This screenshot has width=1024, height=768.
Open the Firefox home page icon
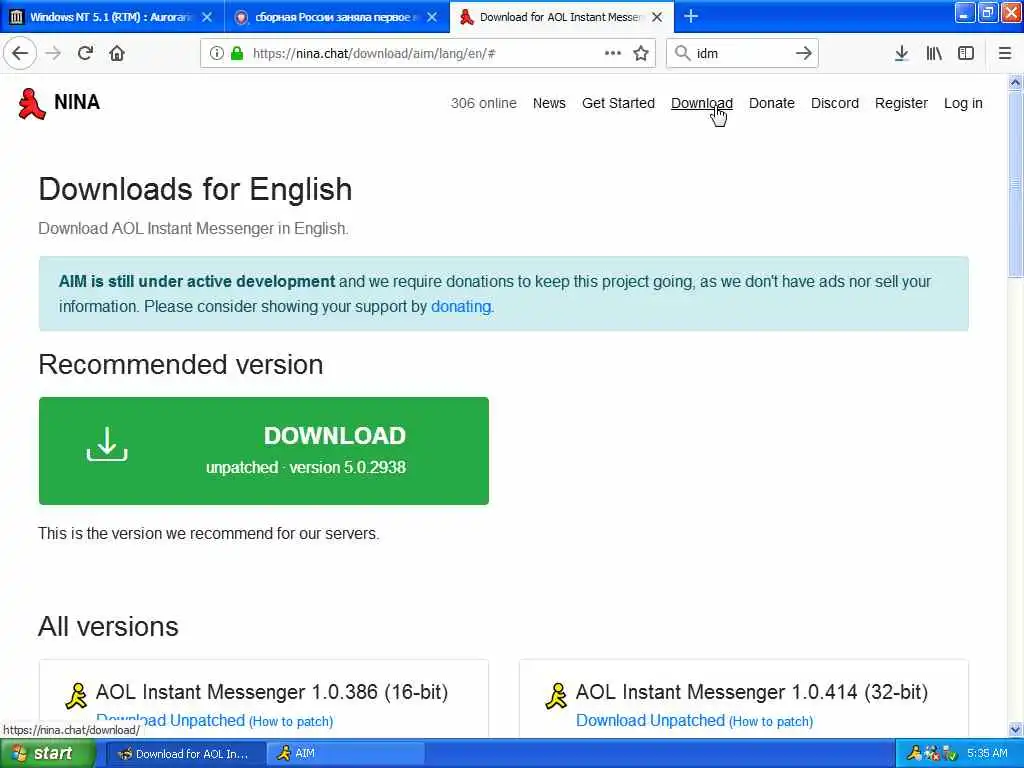click(x=117, y=53)
